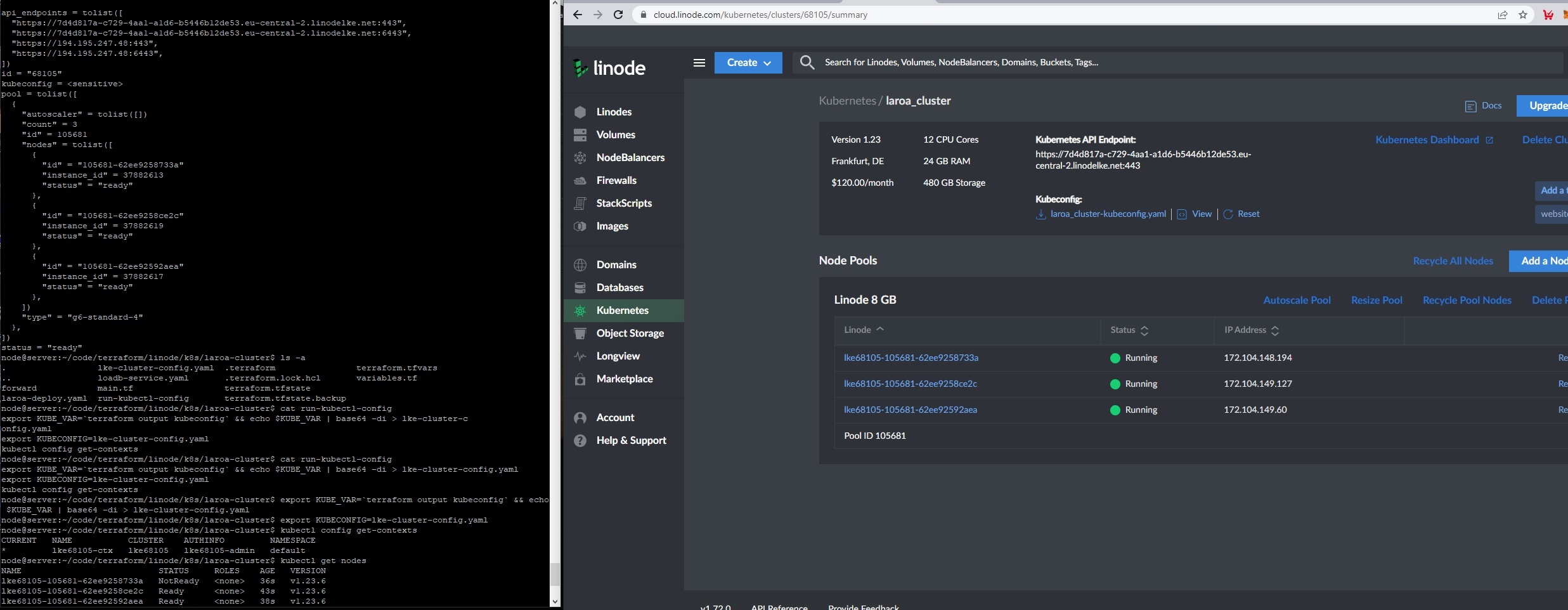Toggle the hamburger navigation menu
Image resolution: width=1568 pixels, height=610 pixels.
(699, 63)
